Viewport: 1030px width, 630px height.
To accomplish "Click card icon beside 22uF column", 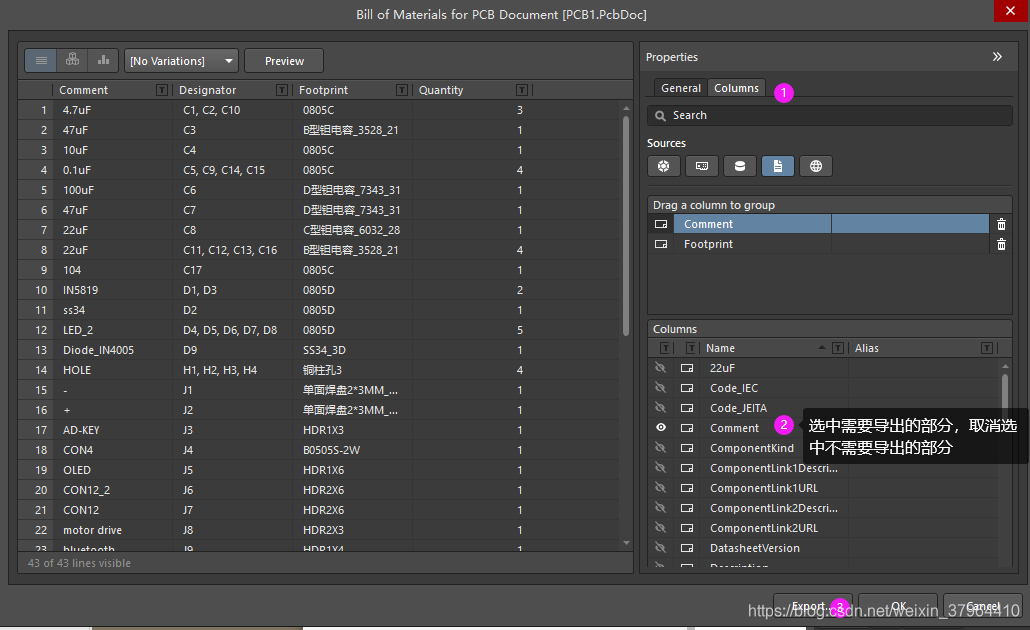I will coord(687,368).
